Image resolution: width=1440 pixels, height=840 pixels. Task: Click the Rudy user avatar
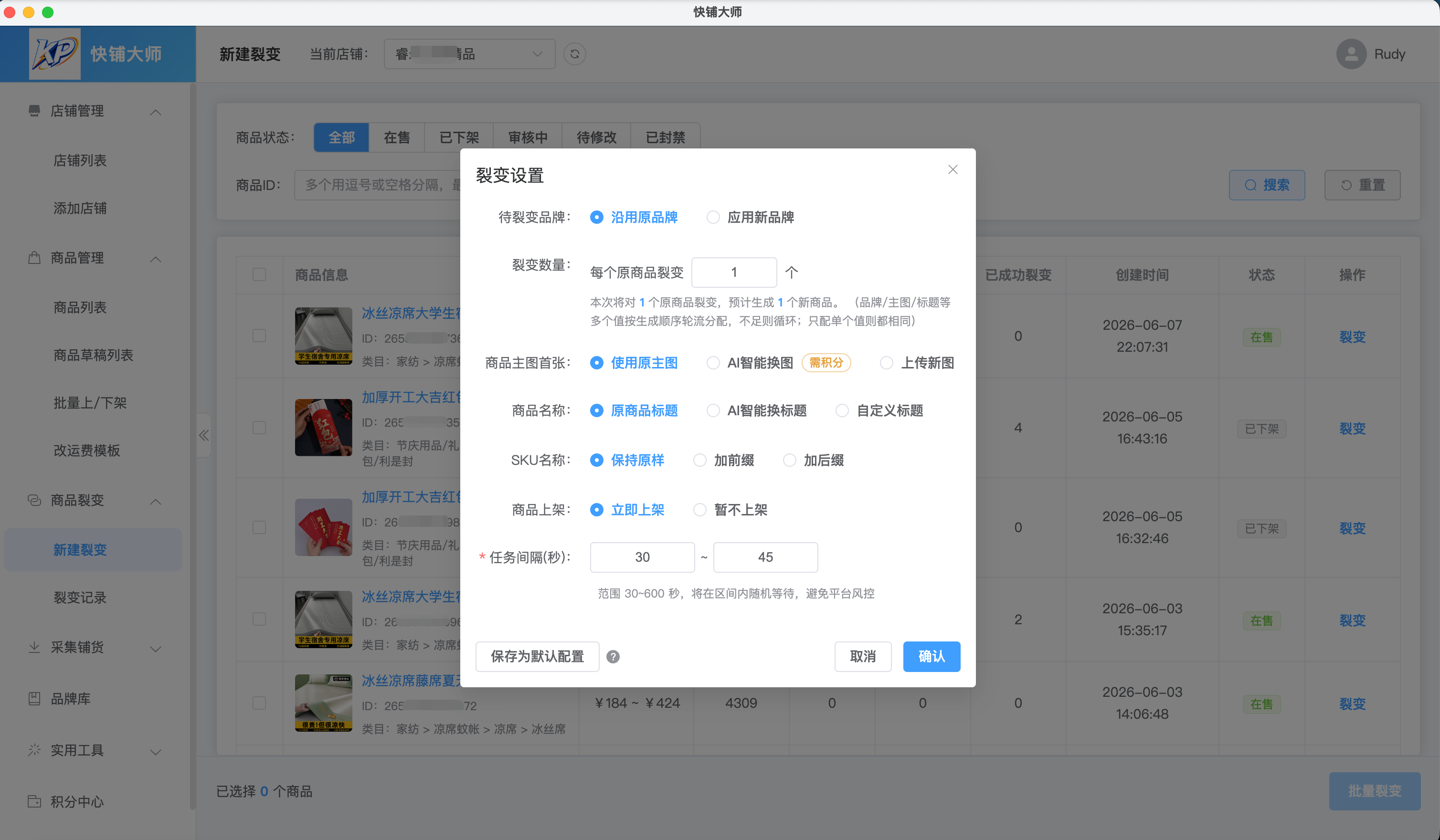pyautogui.click(x=1351, y=54)
